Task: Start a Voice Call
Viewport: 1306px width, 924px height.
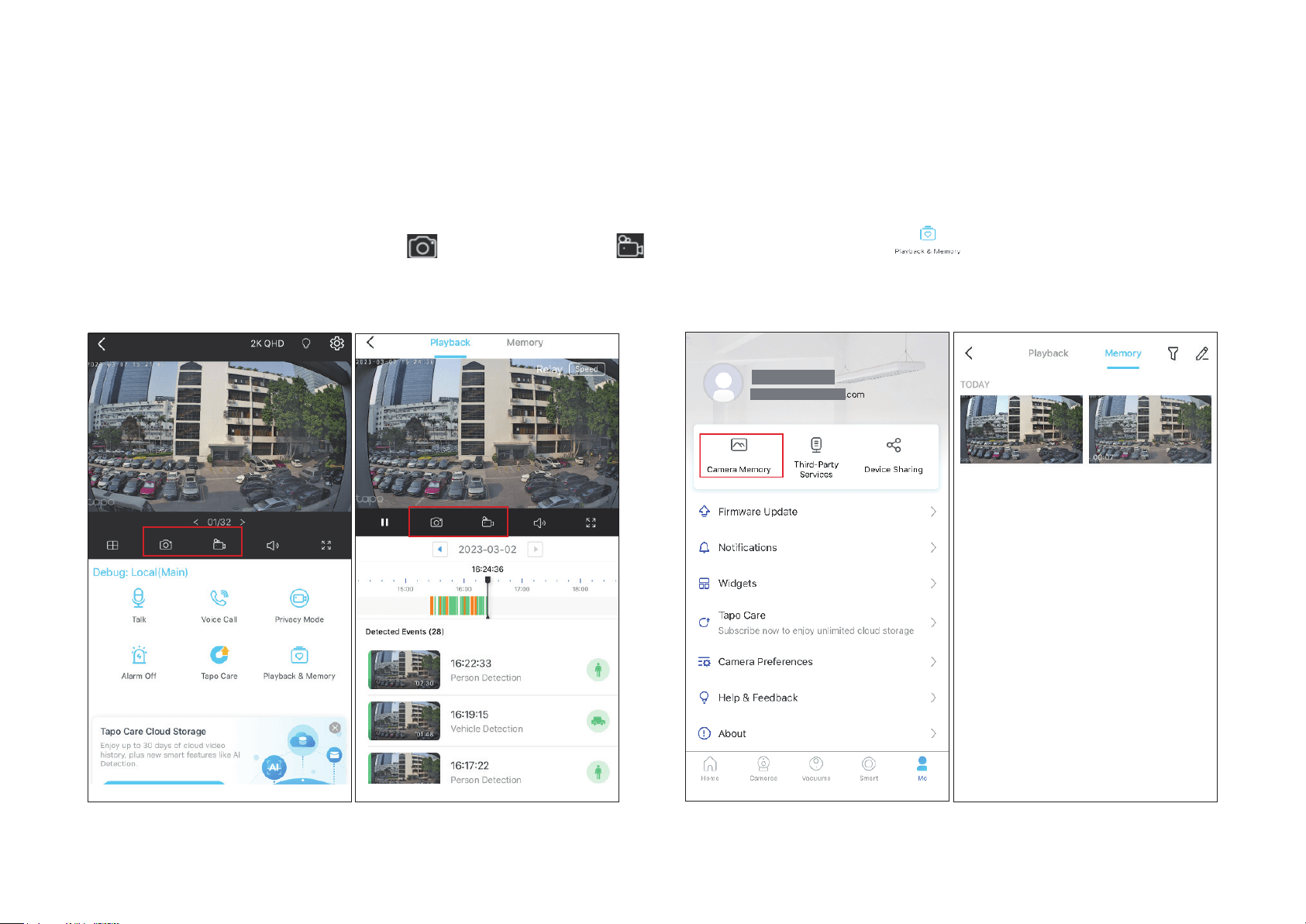Action: (219, 605)
